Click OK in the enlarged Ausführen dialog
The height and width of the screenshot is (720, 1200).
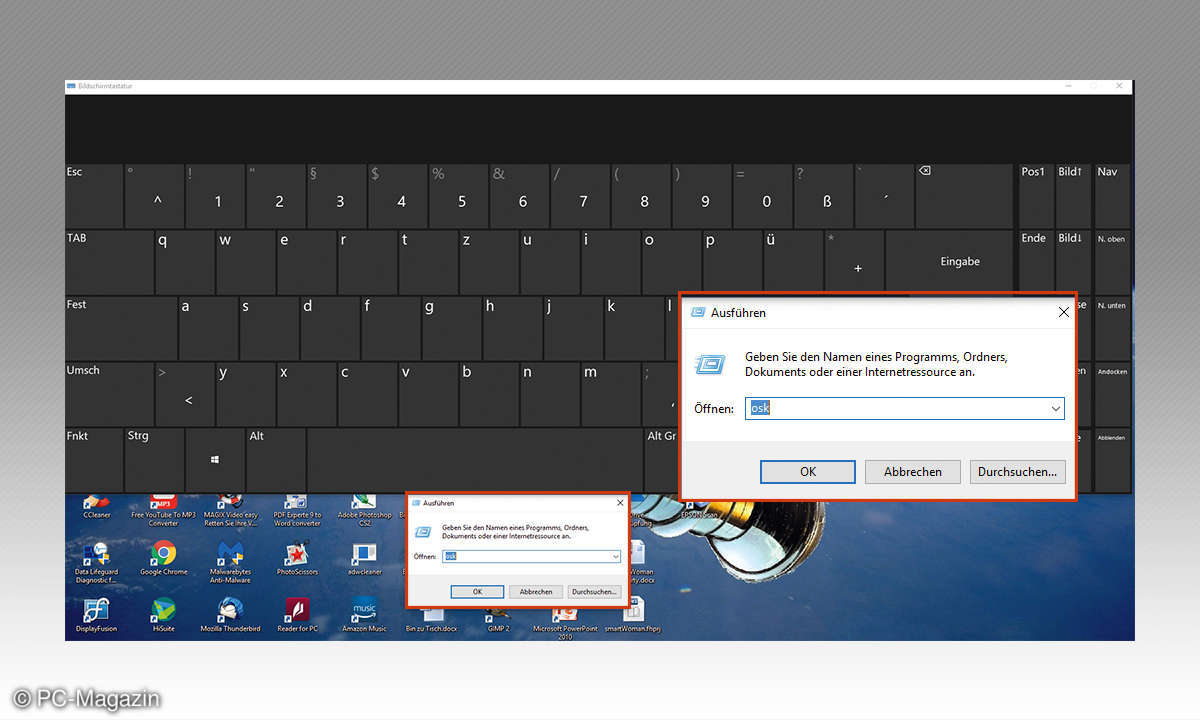point(807,472)
